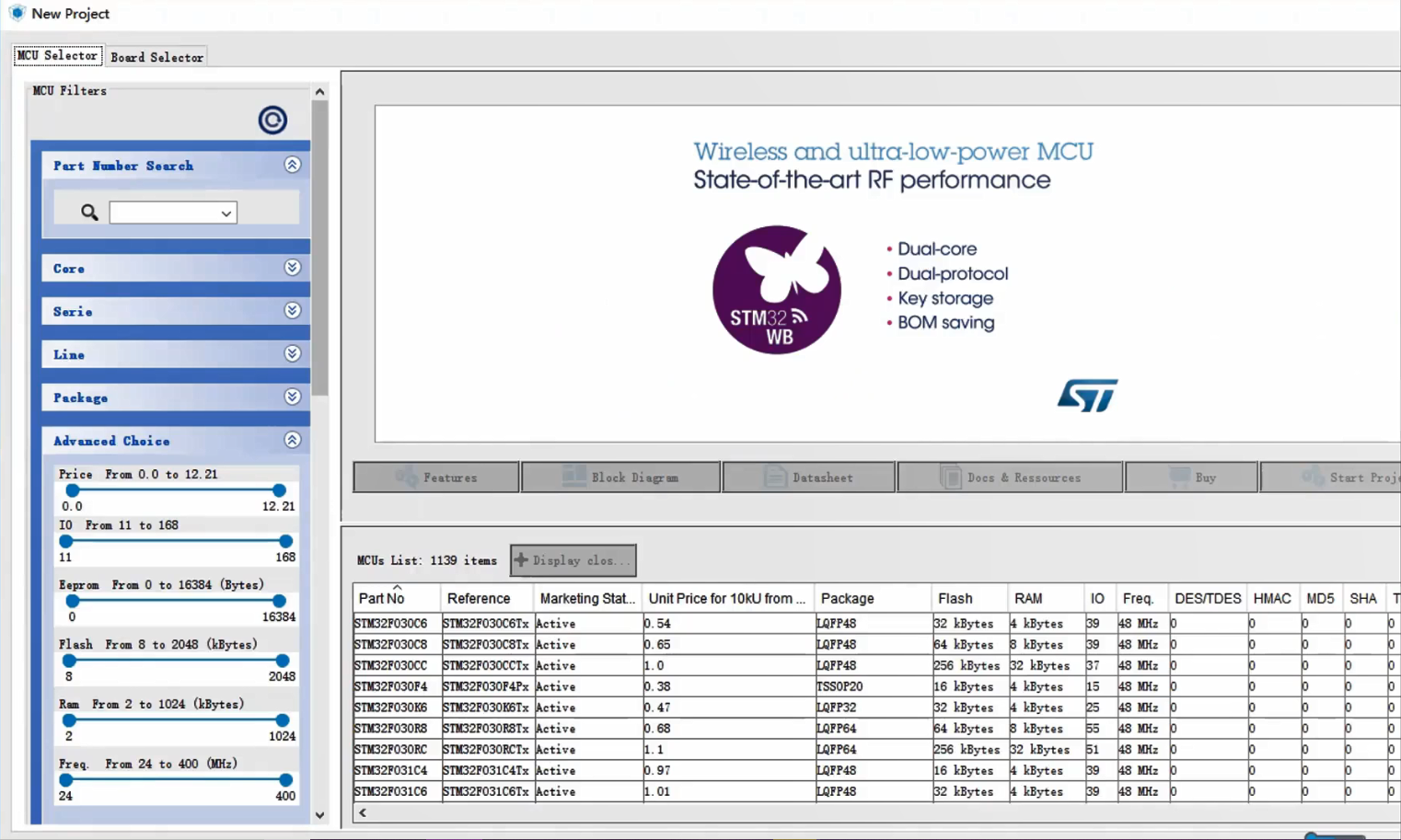Click the Price minimum slider handle
The height and width of the screenshot is (840, 1401).
click(72, 490)
